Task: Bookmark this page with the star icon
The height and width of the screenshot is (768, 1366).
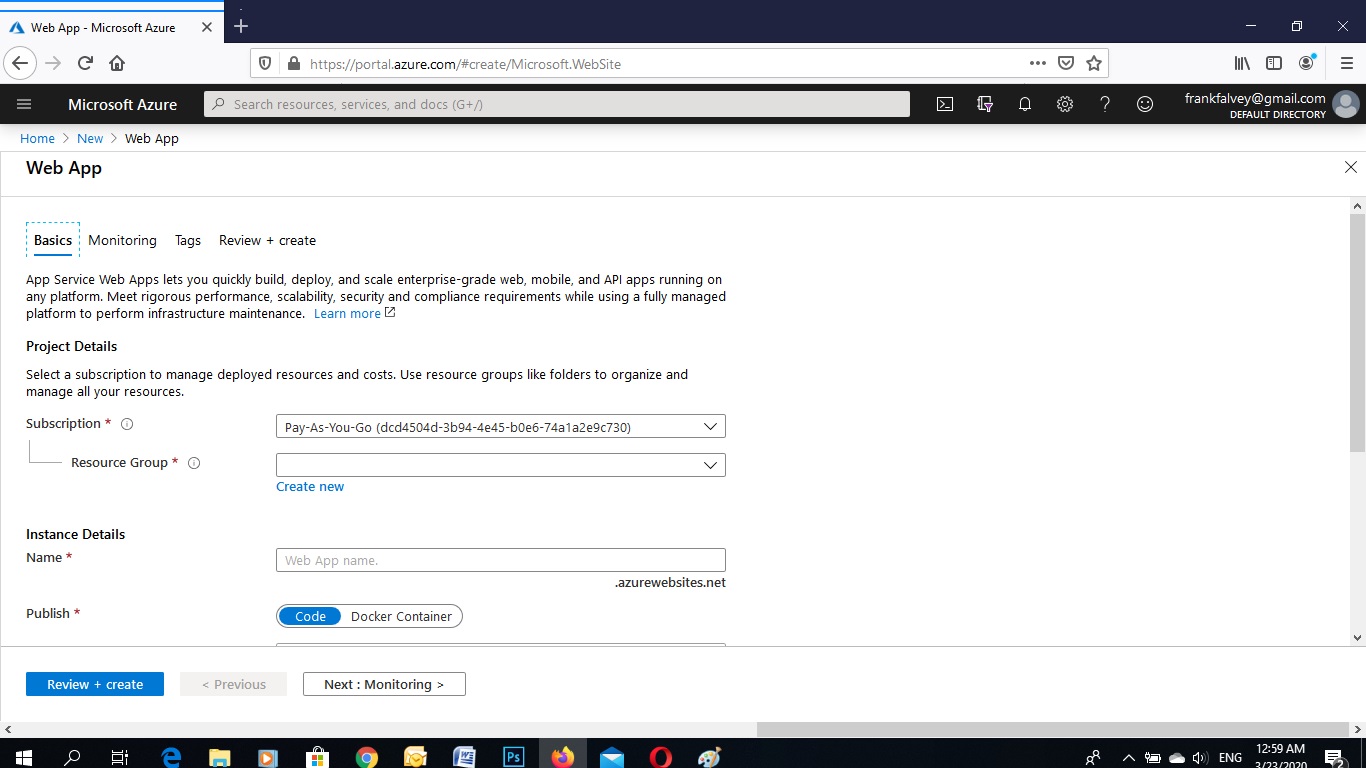Action: (x=1094, y=63)
